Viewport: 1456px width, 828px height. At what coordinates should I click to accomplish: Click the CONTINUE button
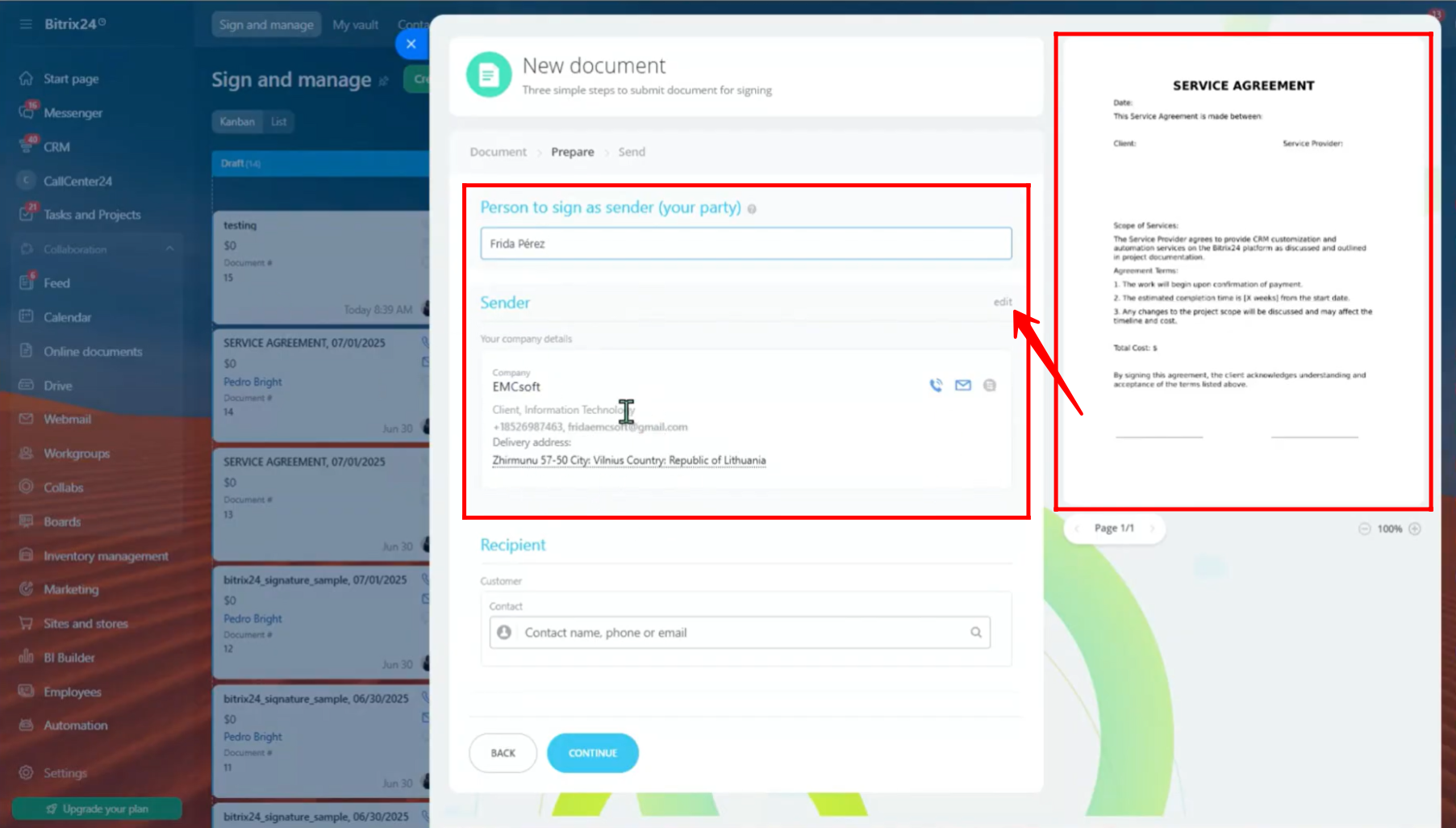coord(593,753)
